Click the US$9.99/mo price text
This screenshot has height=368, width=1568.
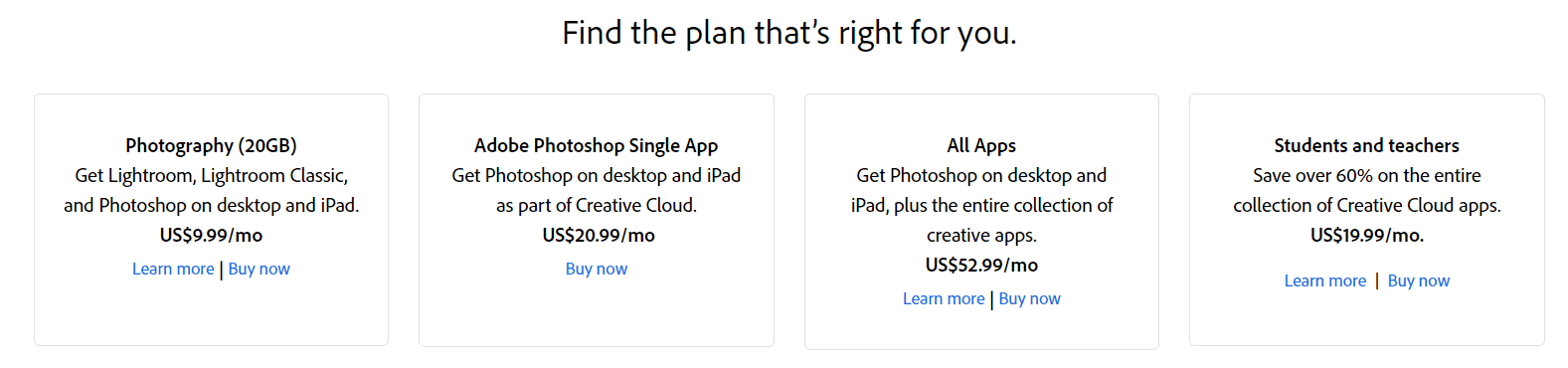211,235
